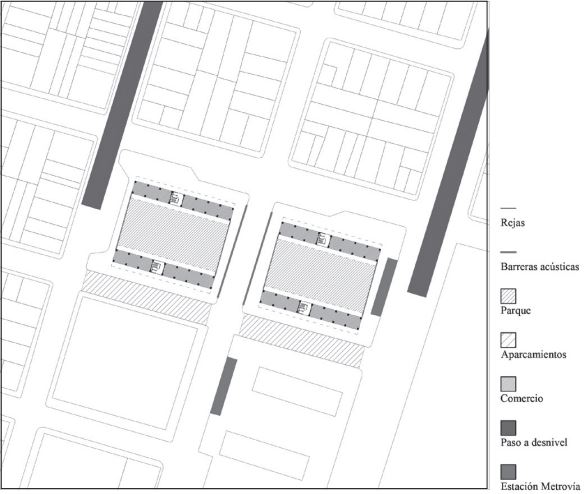Click the Comercio light gray legend swatch
586x494 pixels.
[508, 384]
